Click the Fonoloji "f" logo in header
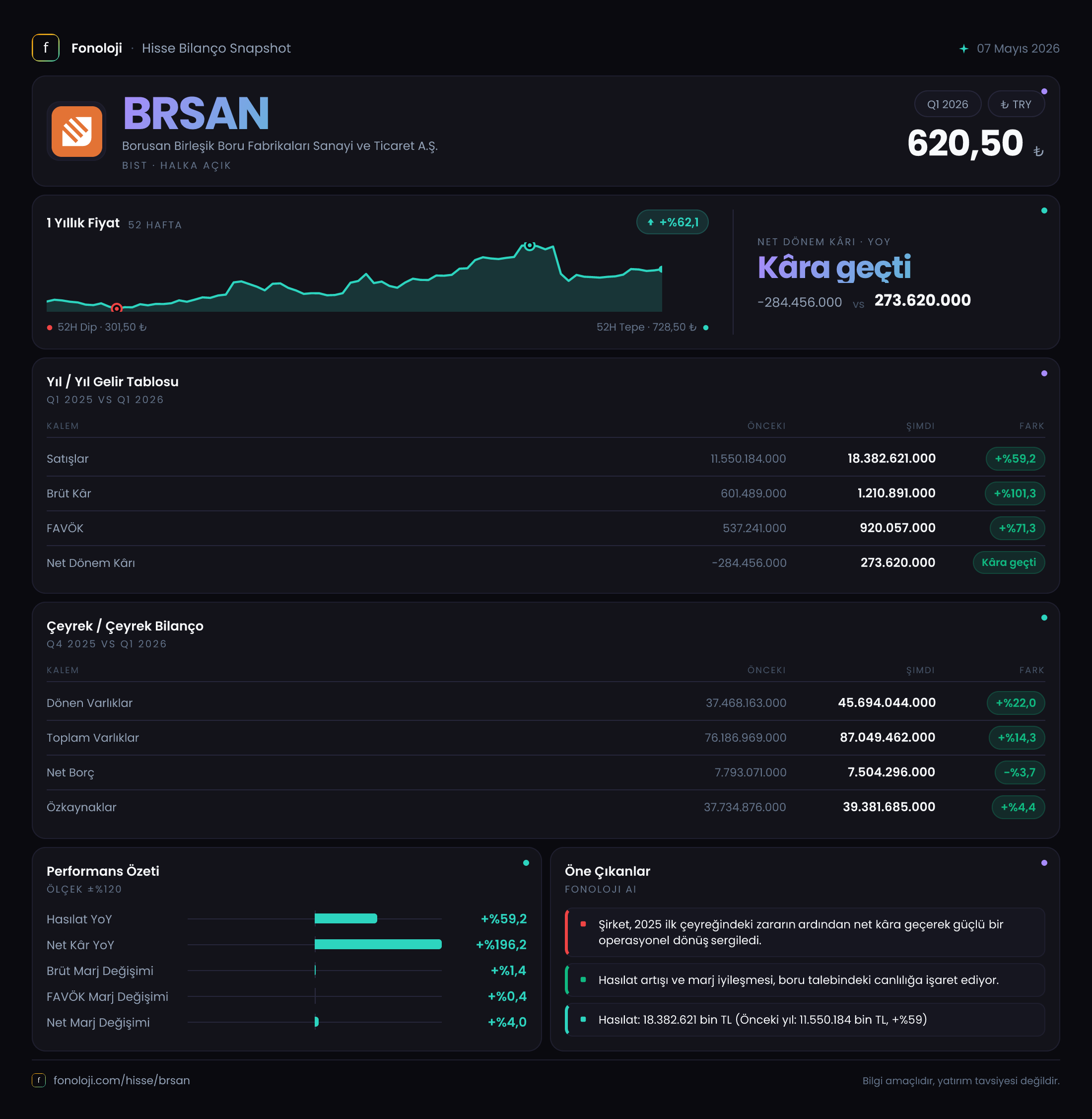1092x1119 pixels. tap(45, 48)
